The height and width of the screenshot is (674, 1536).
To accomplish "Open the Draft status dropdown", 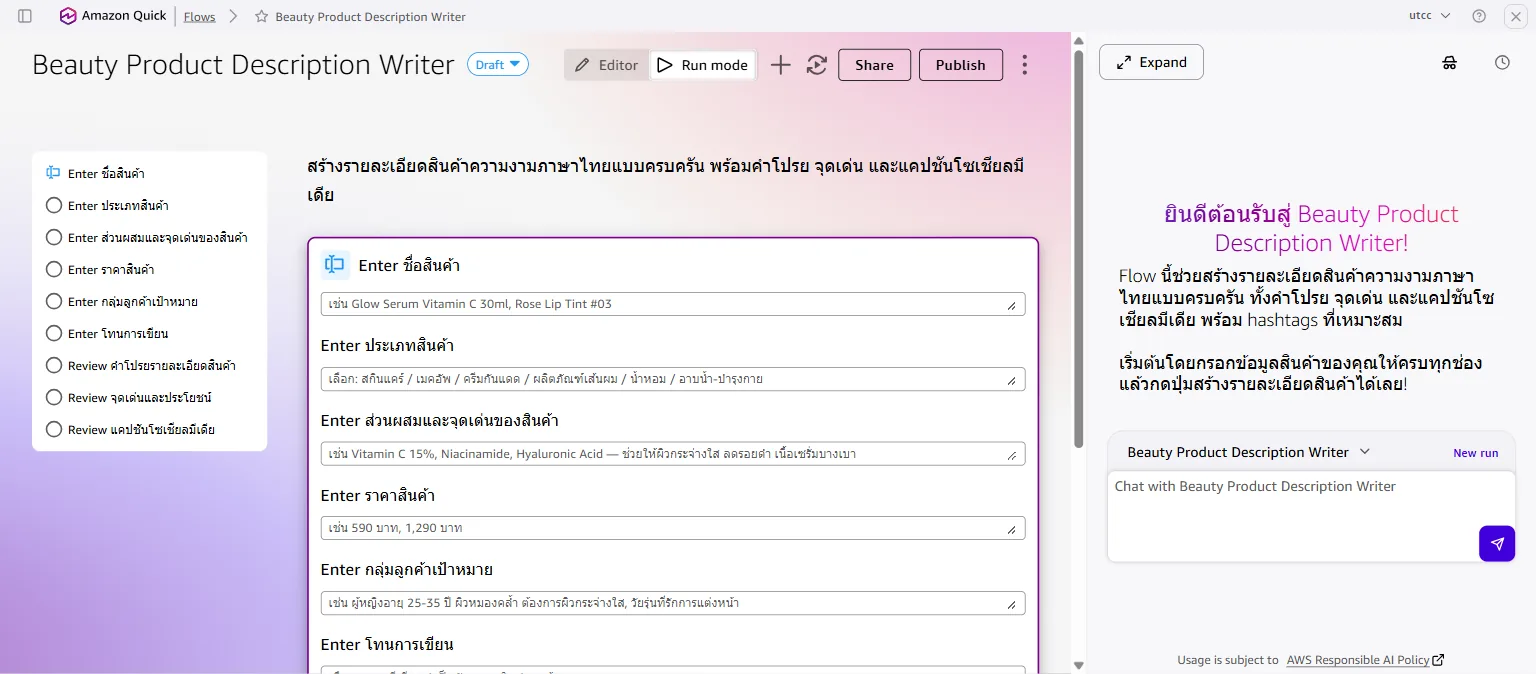I will point(498,65).
